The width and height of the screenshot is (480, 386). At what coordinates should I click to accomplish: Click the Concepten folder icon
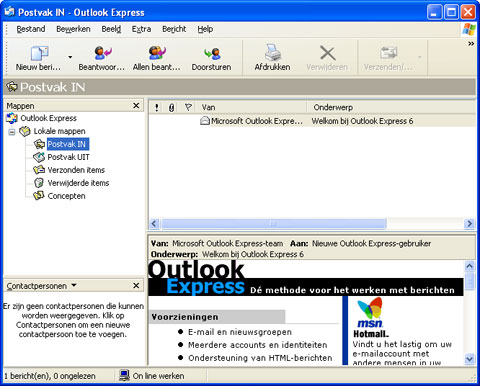tap(39, 196)
